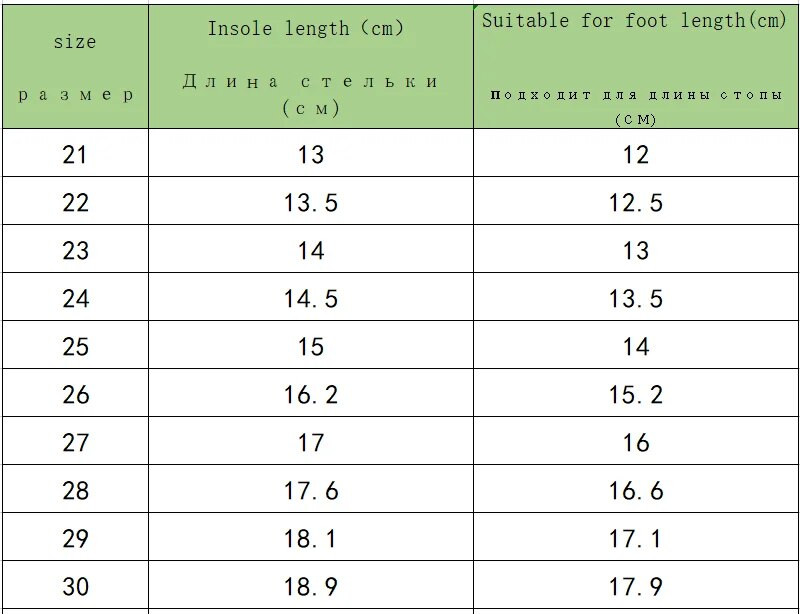
Task: Select size 27 row label
Action: tap(75, 443)
